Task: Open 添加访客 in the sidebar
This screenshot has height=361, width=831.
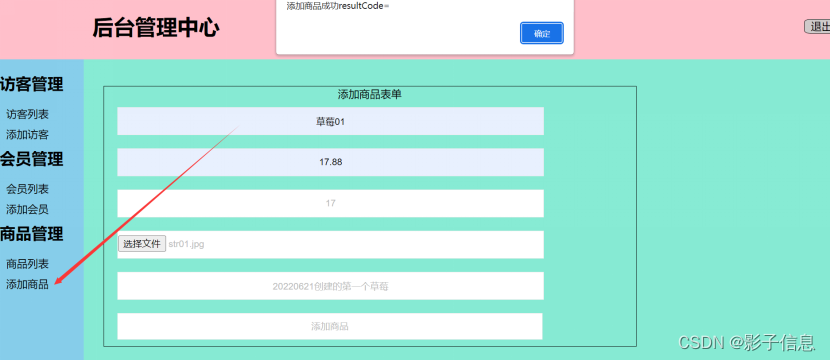Action: (28, 135)
